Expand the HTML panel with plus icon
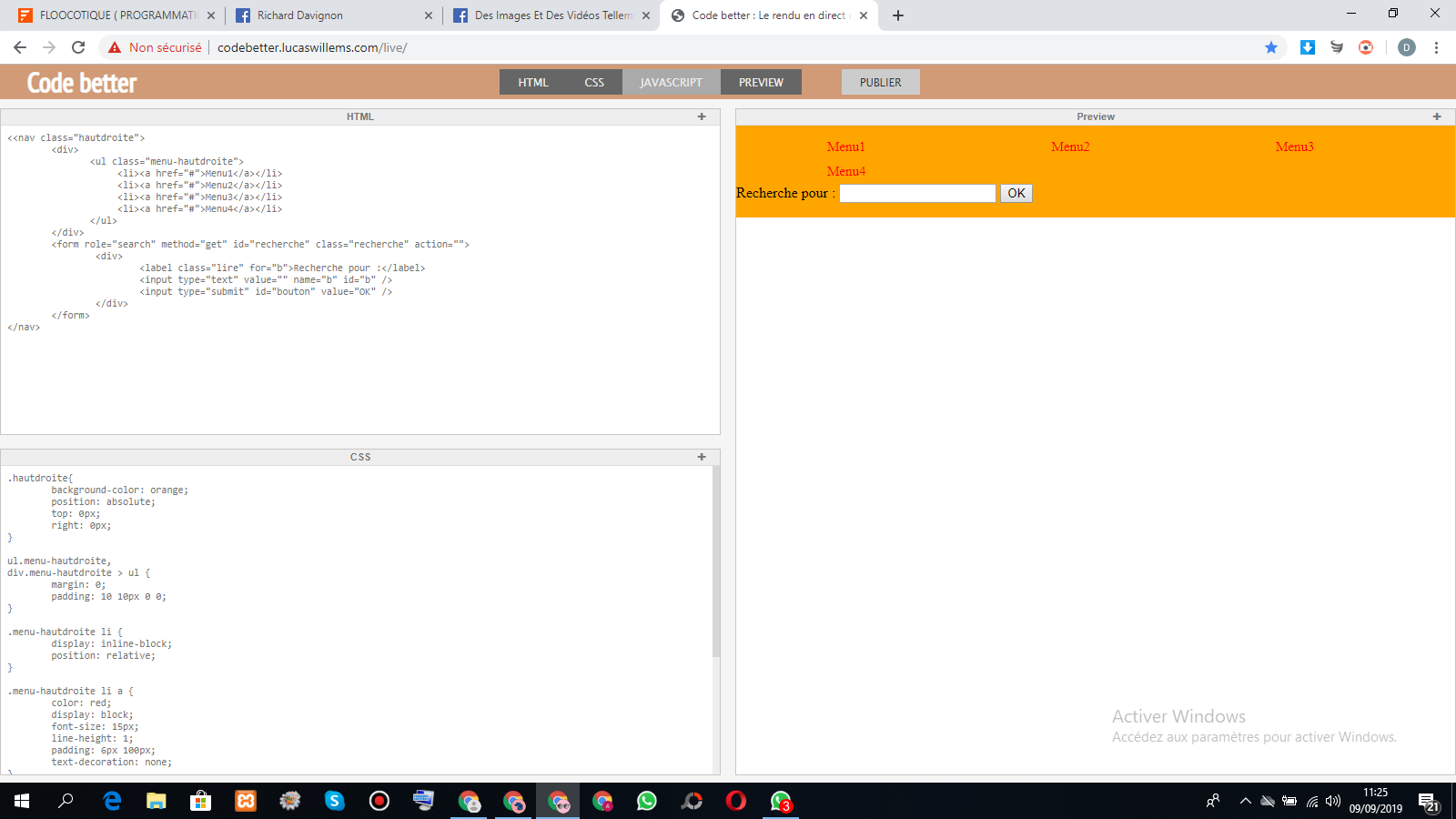The width and height of the screenshot is (1456, 819). click(701, 116)
